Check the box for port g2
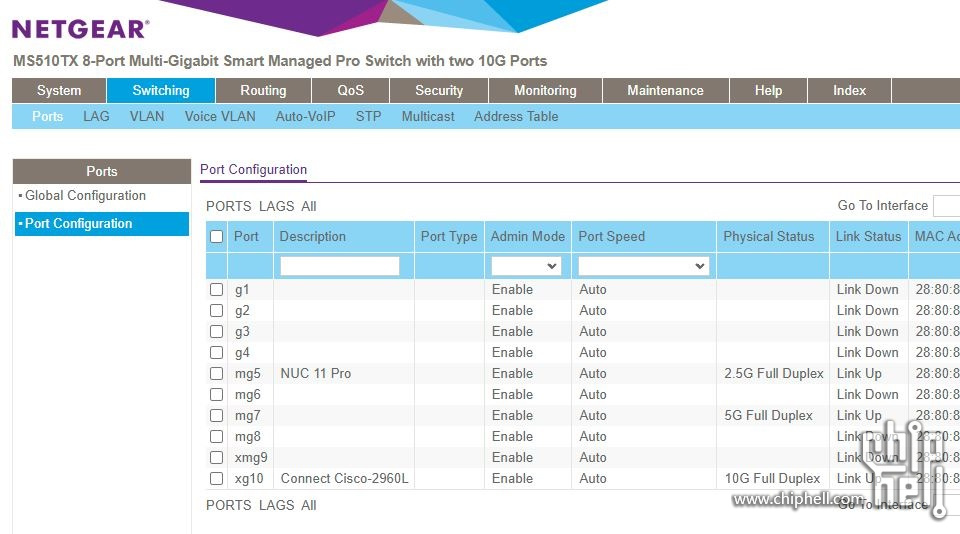 pyautogui.click(x=217, y=310)
